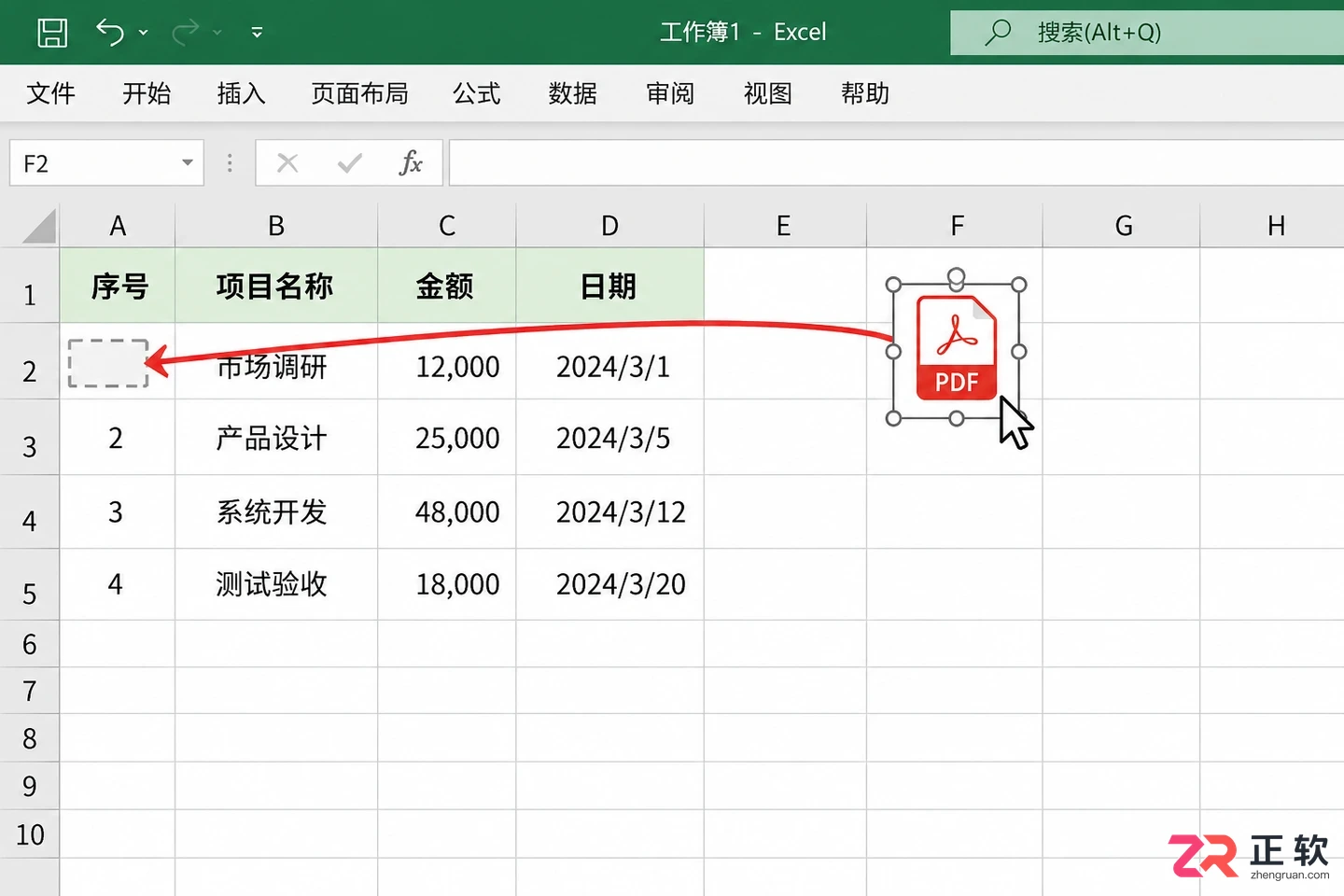Click the embedded PDF object icon
This screenshot has height=896, width=1344.
956,347
